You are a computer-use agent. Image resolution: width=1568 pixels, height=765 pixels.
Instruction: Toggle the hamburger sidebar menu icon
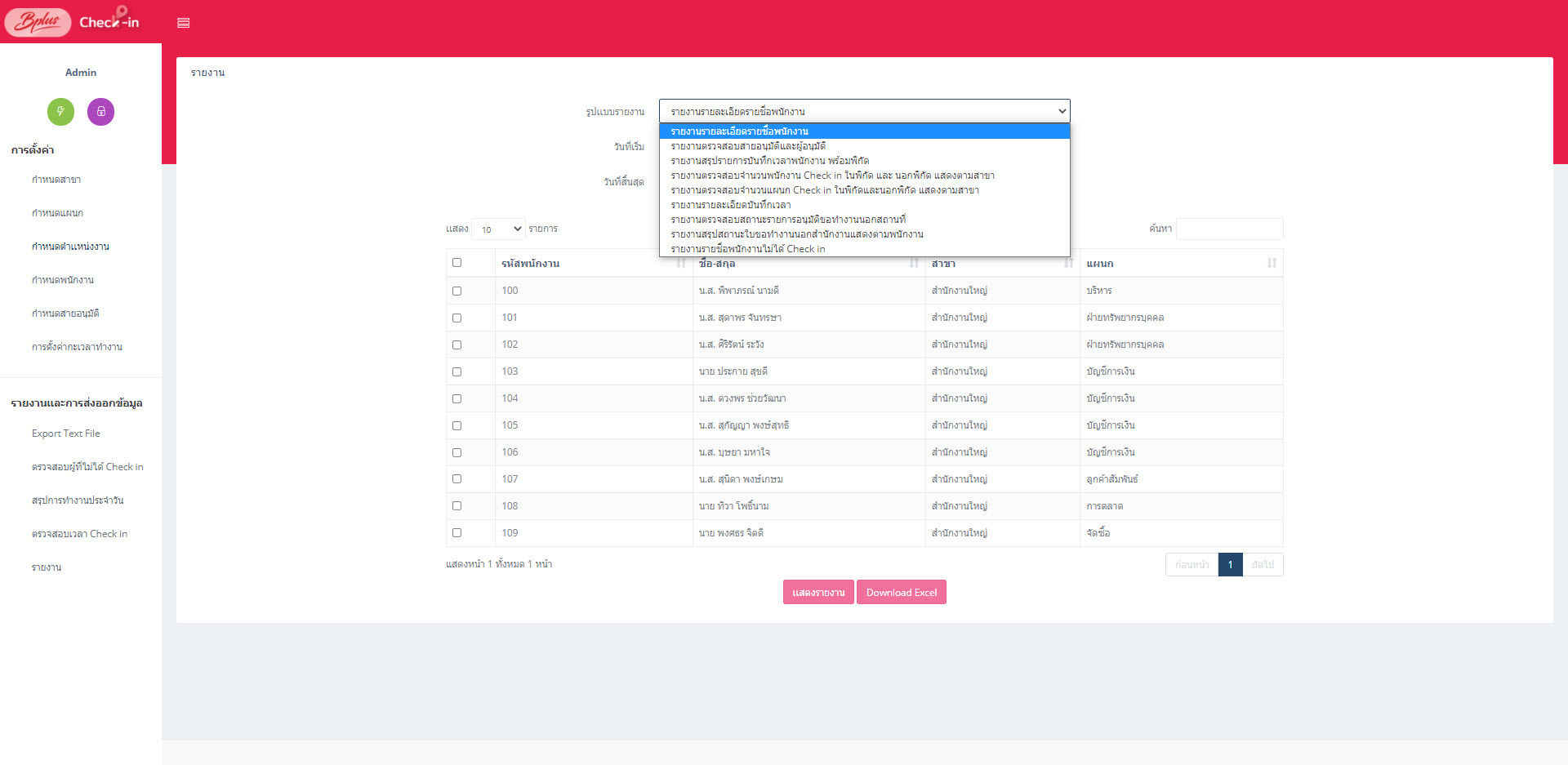(183, 23)
